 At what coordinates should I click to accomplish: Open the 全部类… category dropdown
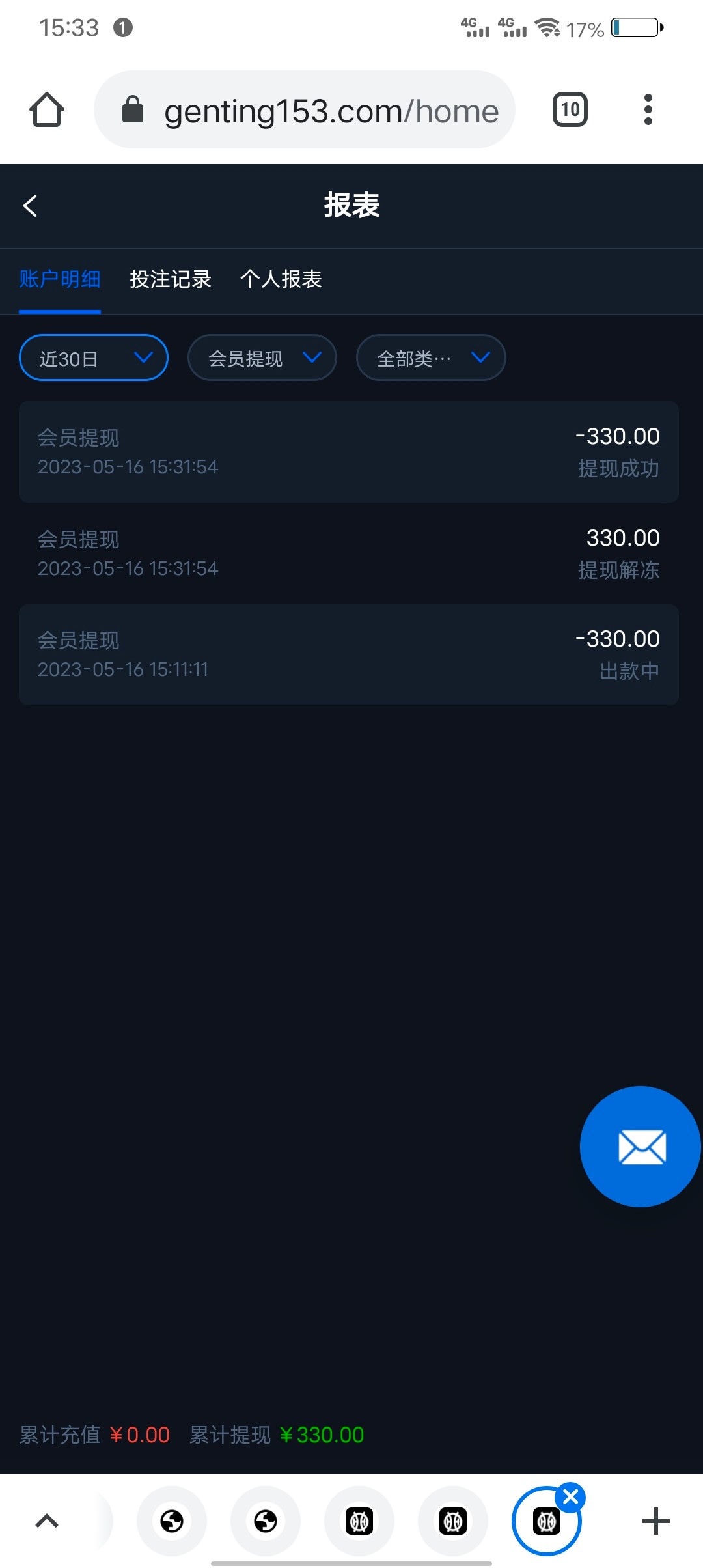[431, 357]
